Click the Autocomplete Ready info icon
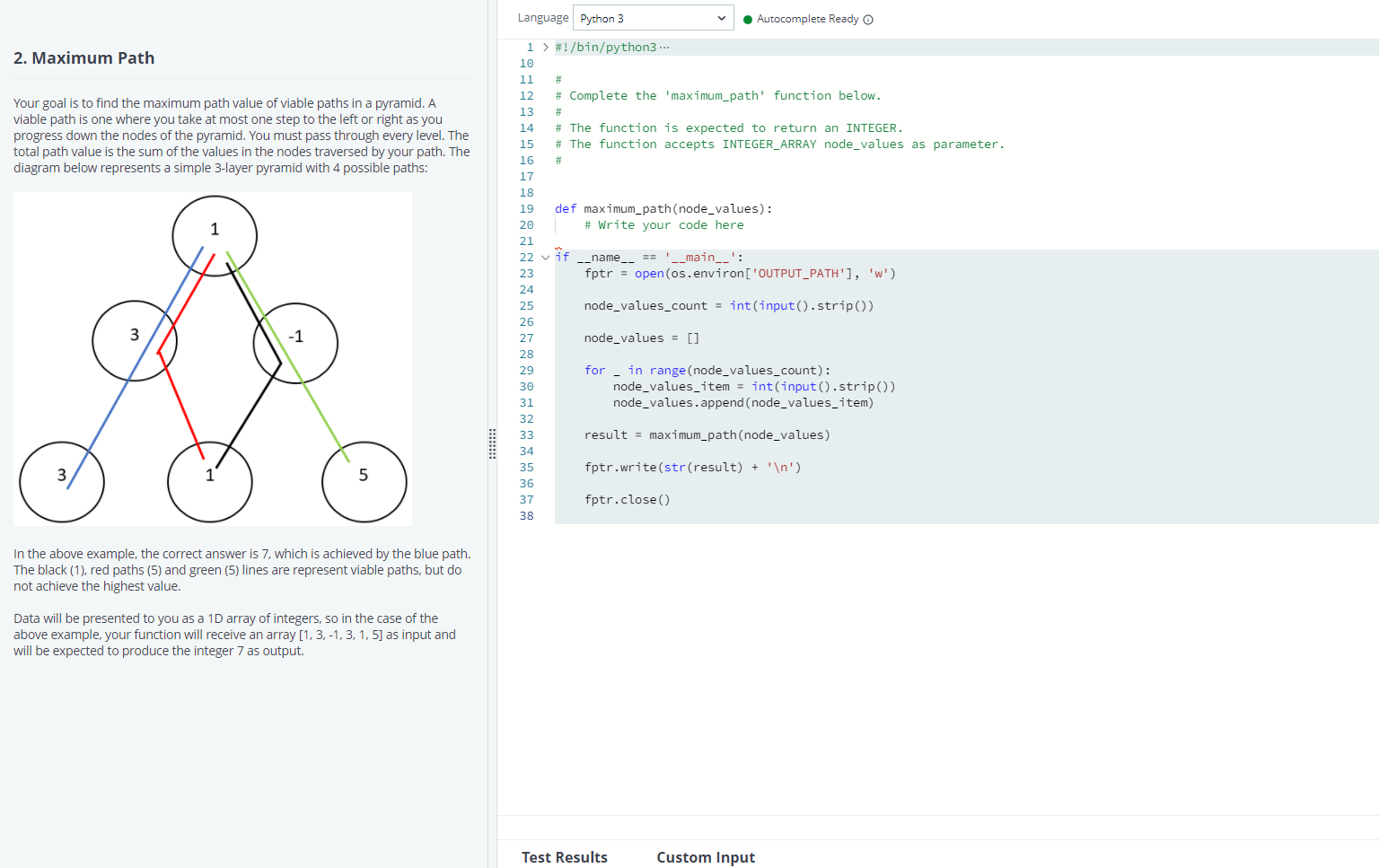Image resolution: width=1379 pixels, height=868 pixels. click(x=866, y=18)
